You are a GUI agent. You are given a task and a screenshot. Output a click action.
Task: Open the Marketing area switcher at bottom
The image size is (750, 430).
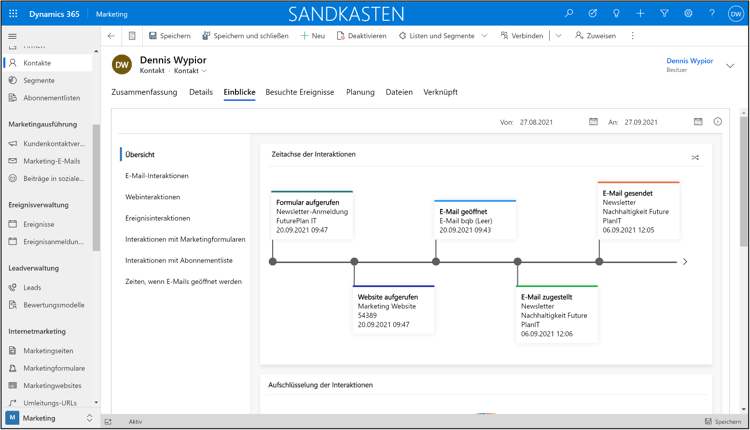[50, 418]
